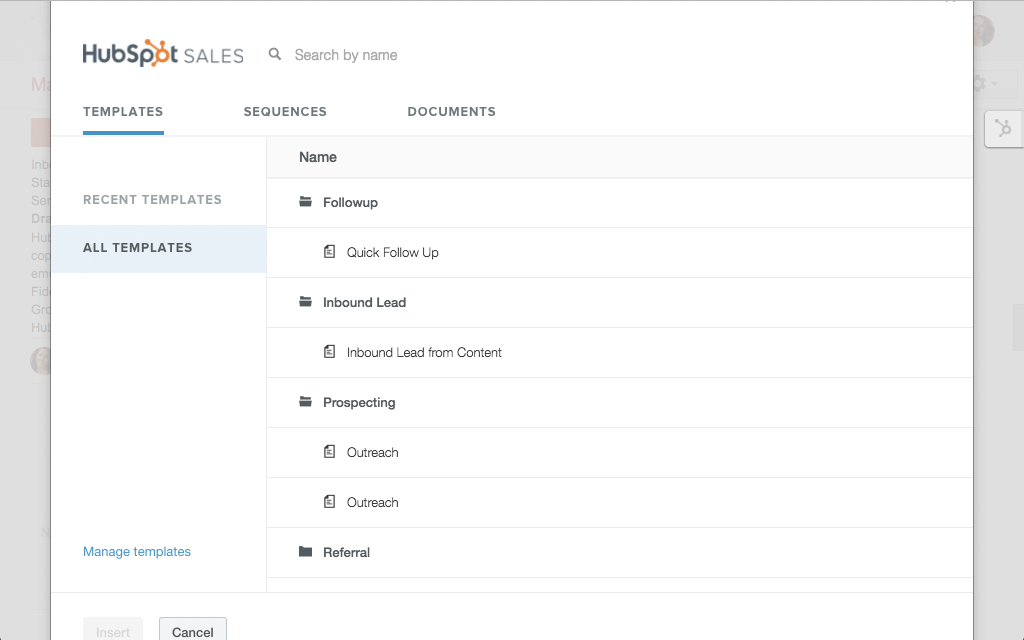This screenshot has height=640, width=1024.
Task: Click the disabled Insert button
Action: pyautogui.click(x=113, y=630)
